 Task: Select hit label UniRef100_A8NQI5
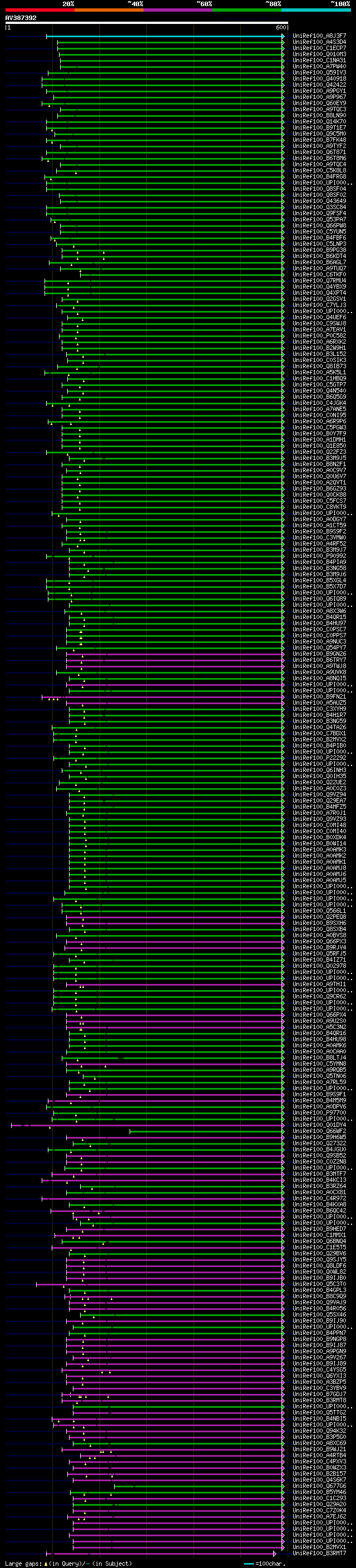click(319, 678)
